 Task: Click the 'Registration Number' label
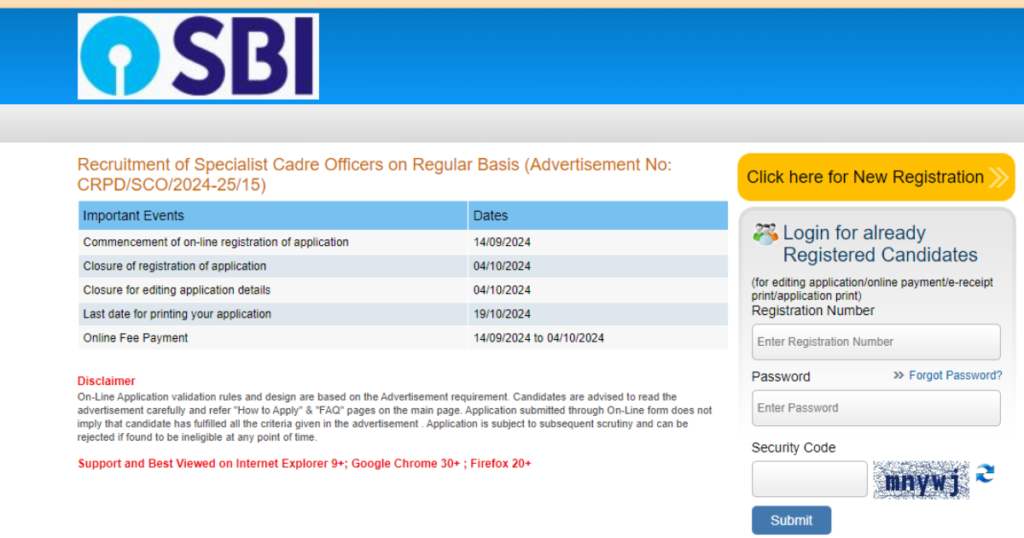click(x=812, y=311)
